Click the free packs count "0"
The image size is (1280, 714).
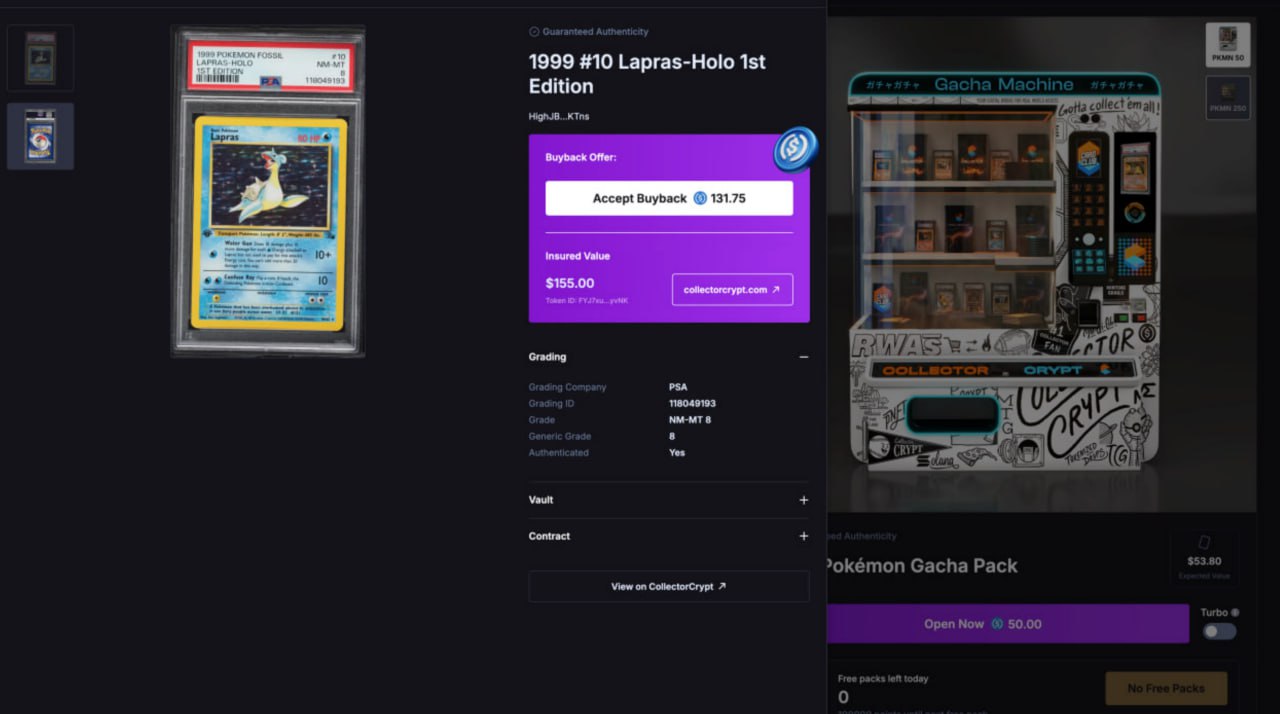843,698
